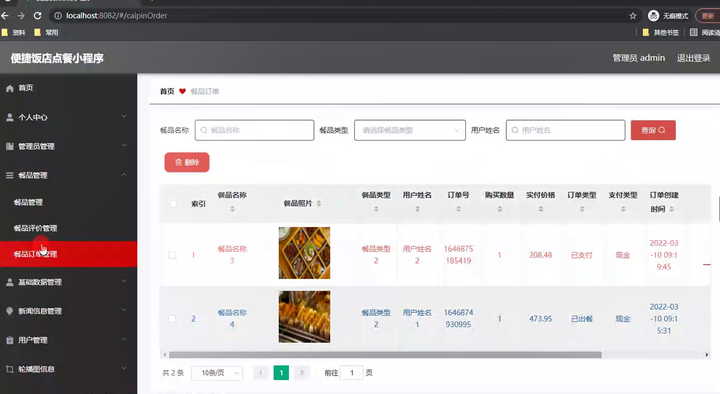Click the horizontal table scrollbar
The height and width of the screenshot is (394, 720).
(x=385, y=355)
